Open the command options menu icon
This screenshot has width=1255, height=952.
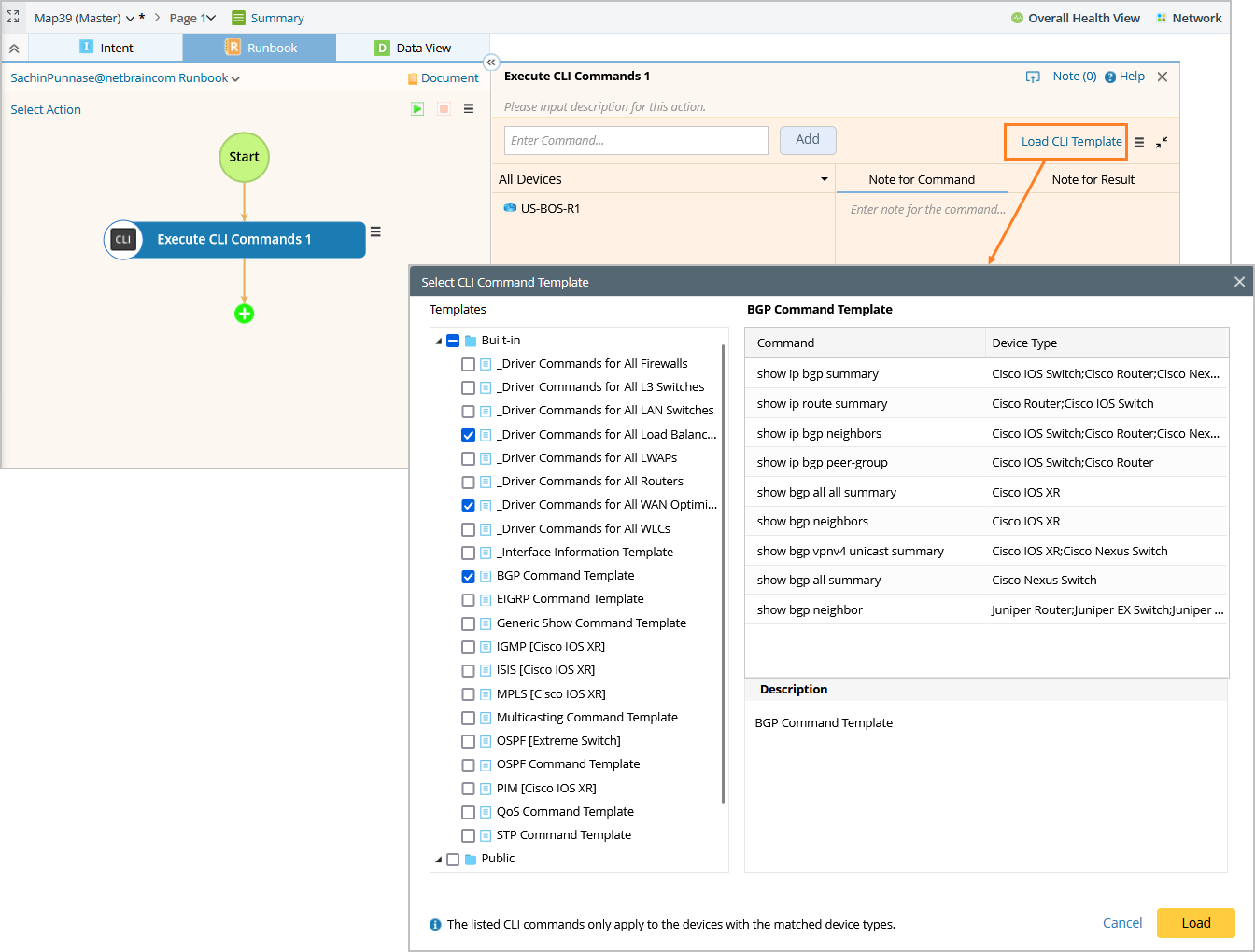[1139, 143]
